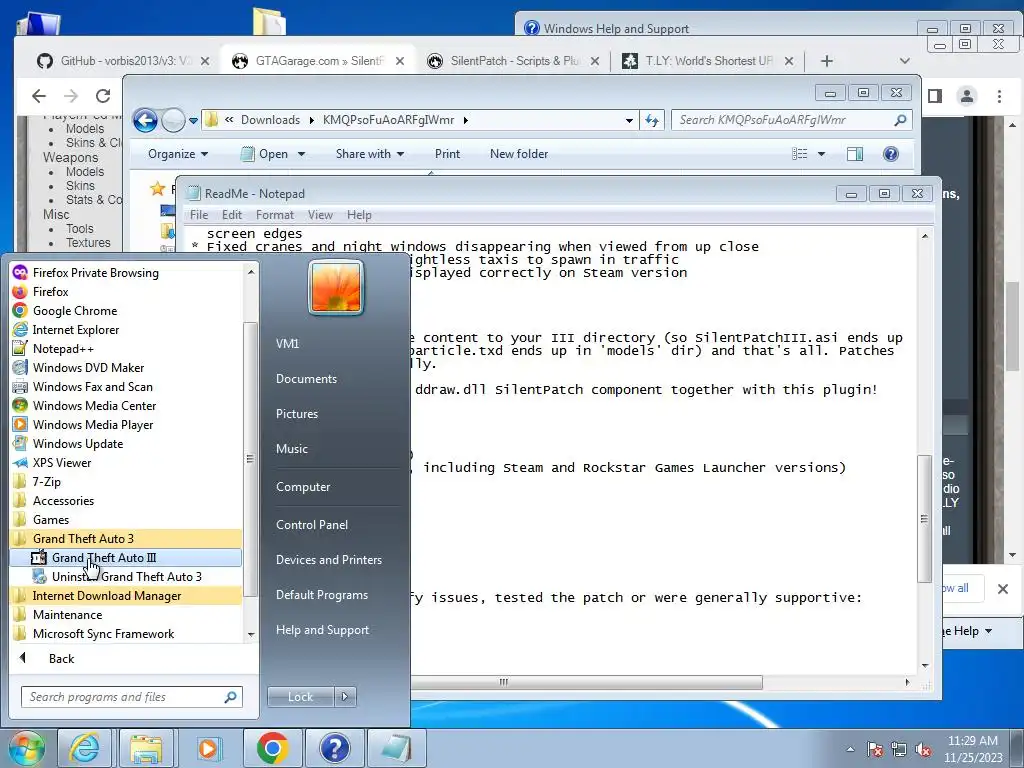Open the change view options dropdown arrow
This screenshot has width=1024, height=768.
coord(822,154)
